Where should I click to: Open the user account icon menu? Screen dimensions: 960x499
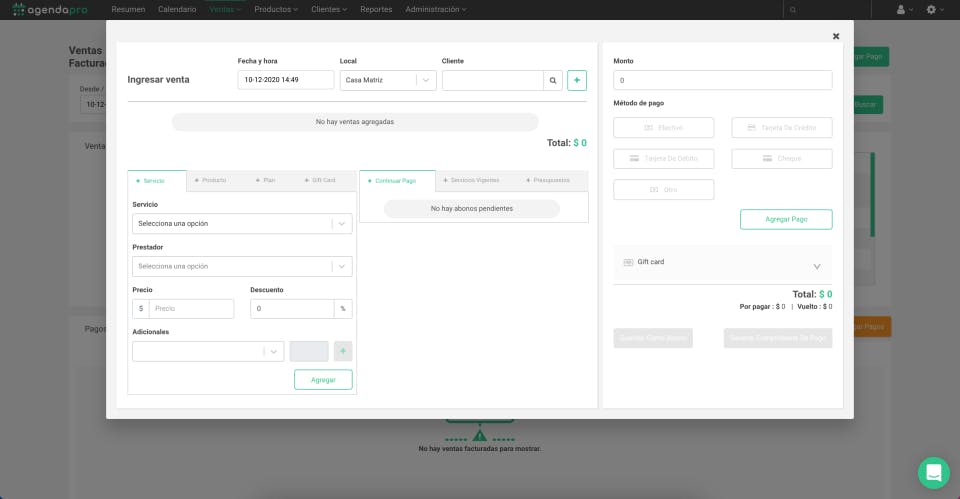[904, 9]
